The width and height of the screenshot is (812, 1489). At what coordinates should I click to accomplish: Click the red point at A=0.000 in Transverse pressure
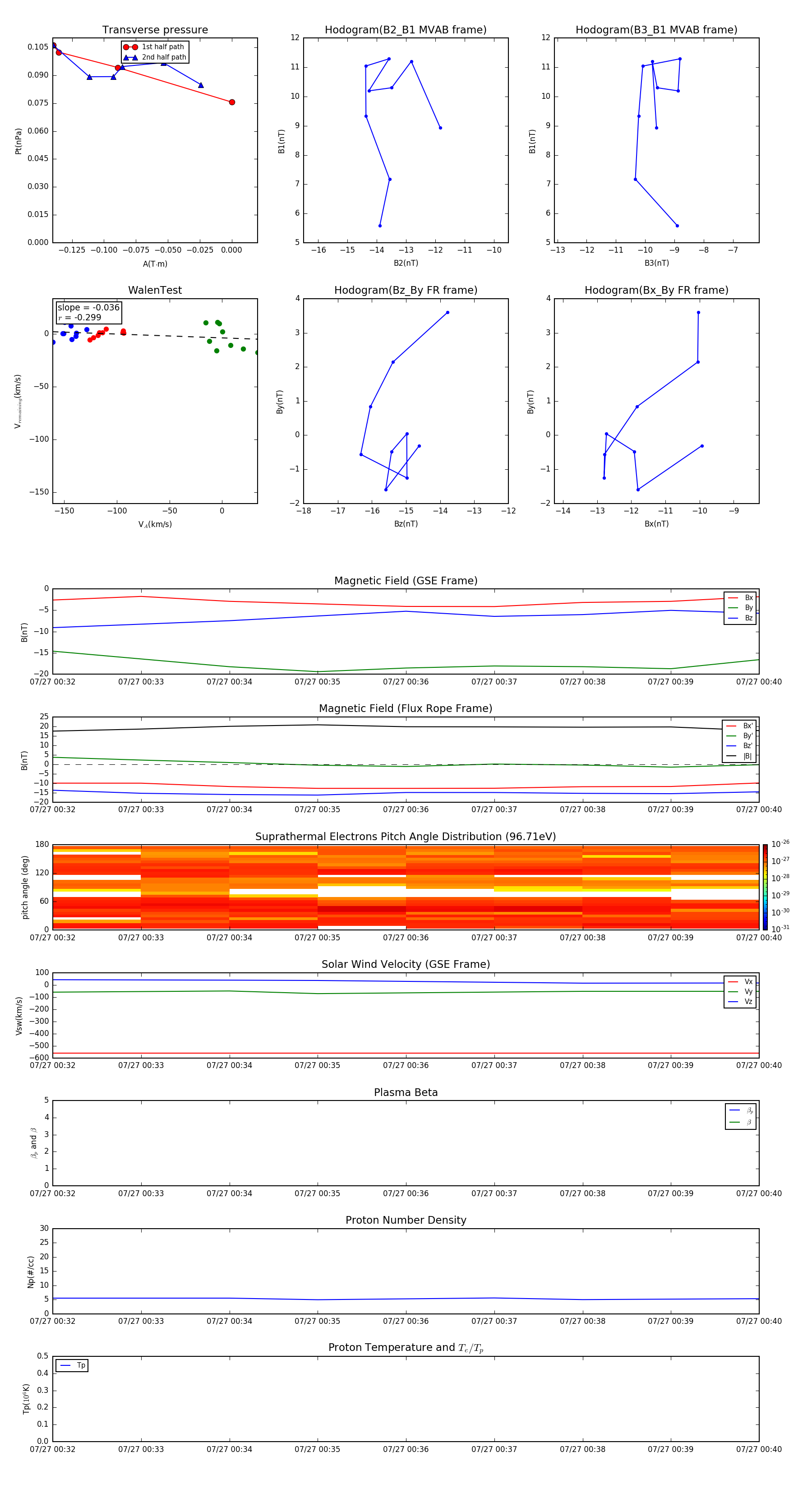point(232,102)
